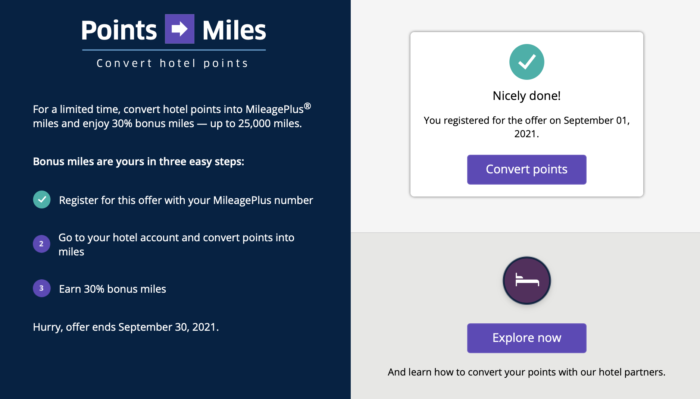Select the step 2 purple circle
The height and width of the screenshot is (399, 700).
click(x=42, y=244)
